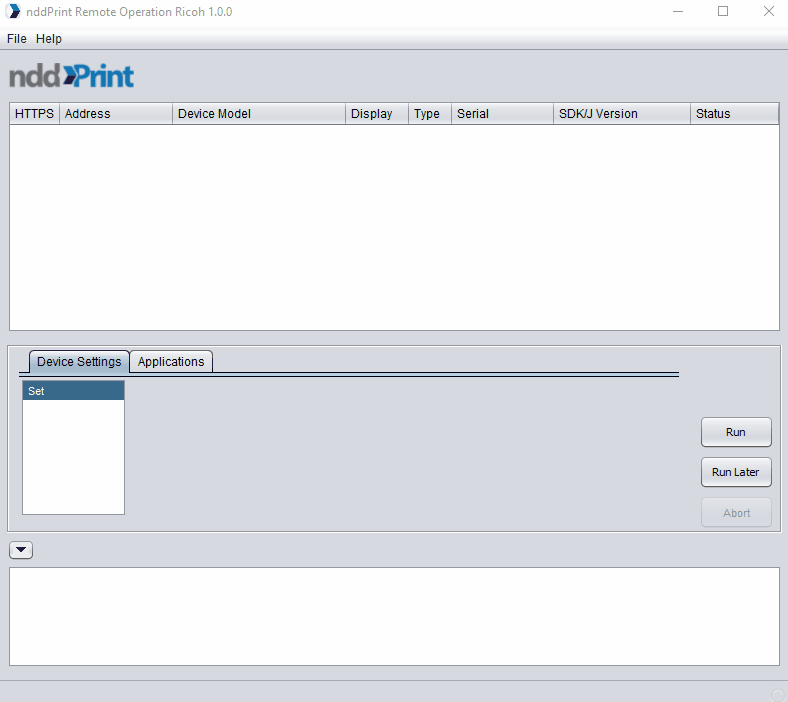Sort by the HTTPS column header
Image resolution: width=788 pixels, height=702 pixels.
coord(34,114)
